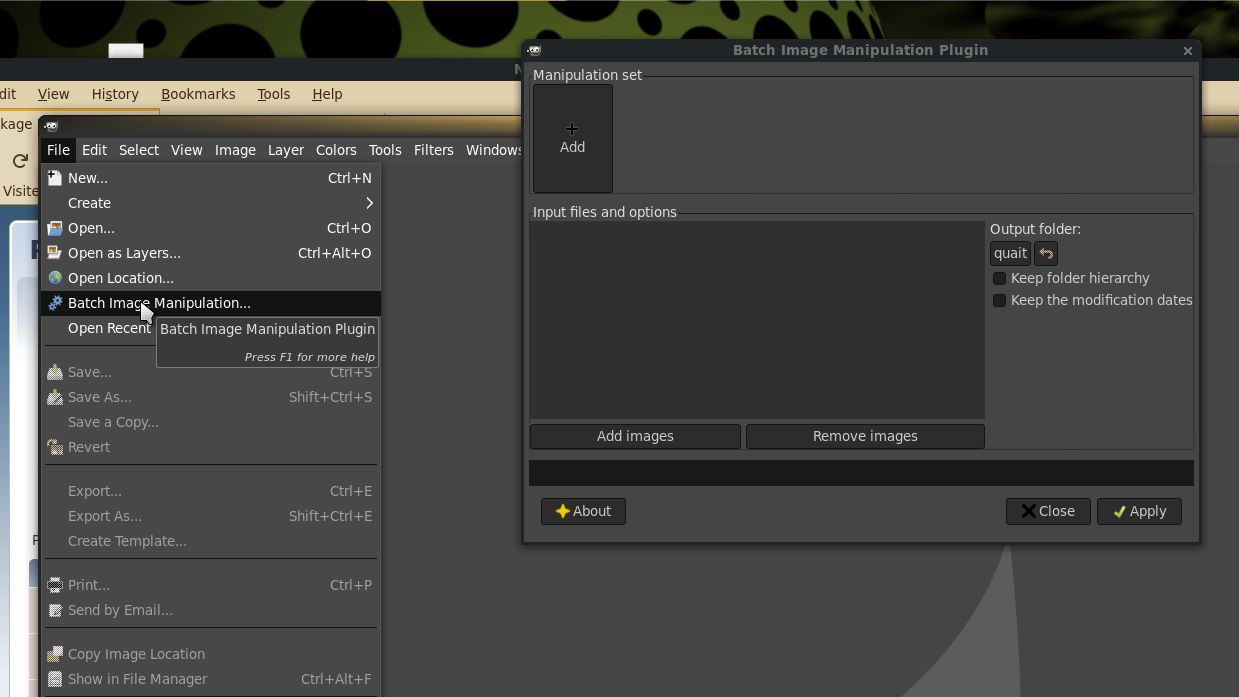The width and height of the screenshot is (1239, 697).
Task: Open the Colors menu
Action: [x=336, y=150]
